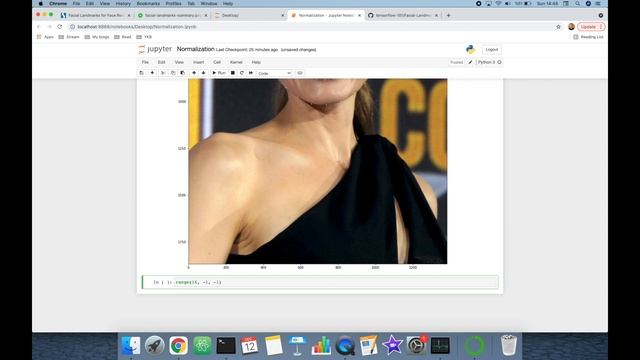Bookmark this page with star icon
The width and height of the screenshot is (640, 360).
(x=558, y=27)
